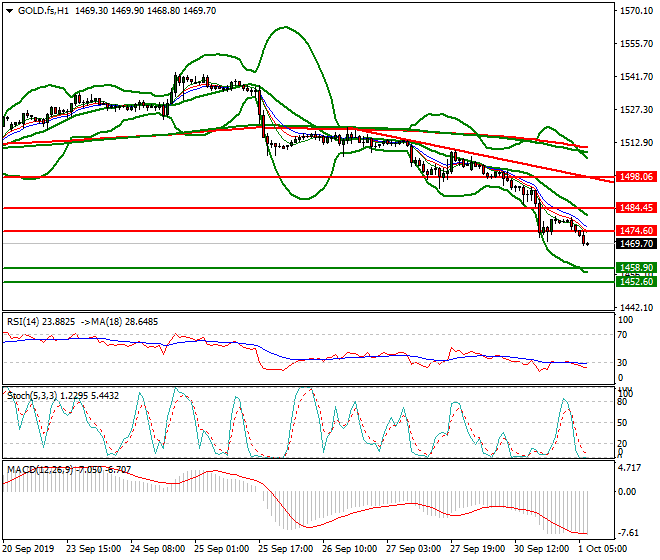The width and height of the screenshot is (660, 560).
Task: Select the 1458.90 green support label
Action: 636,268
